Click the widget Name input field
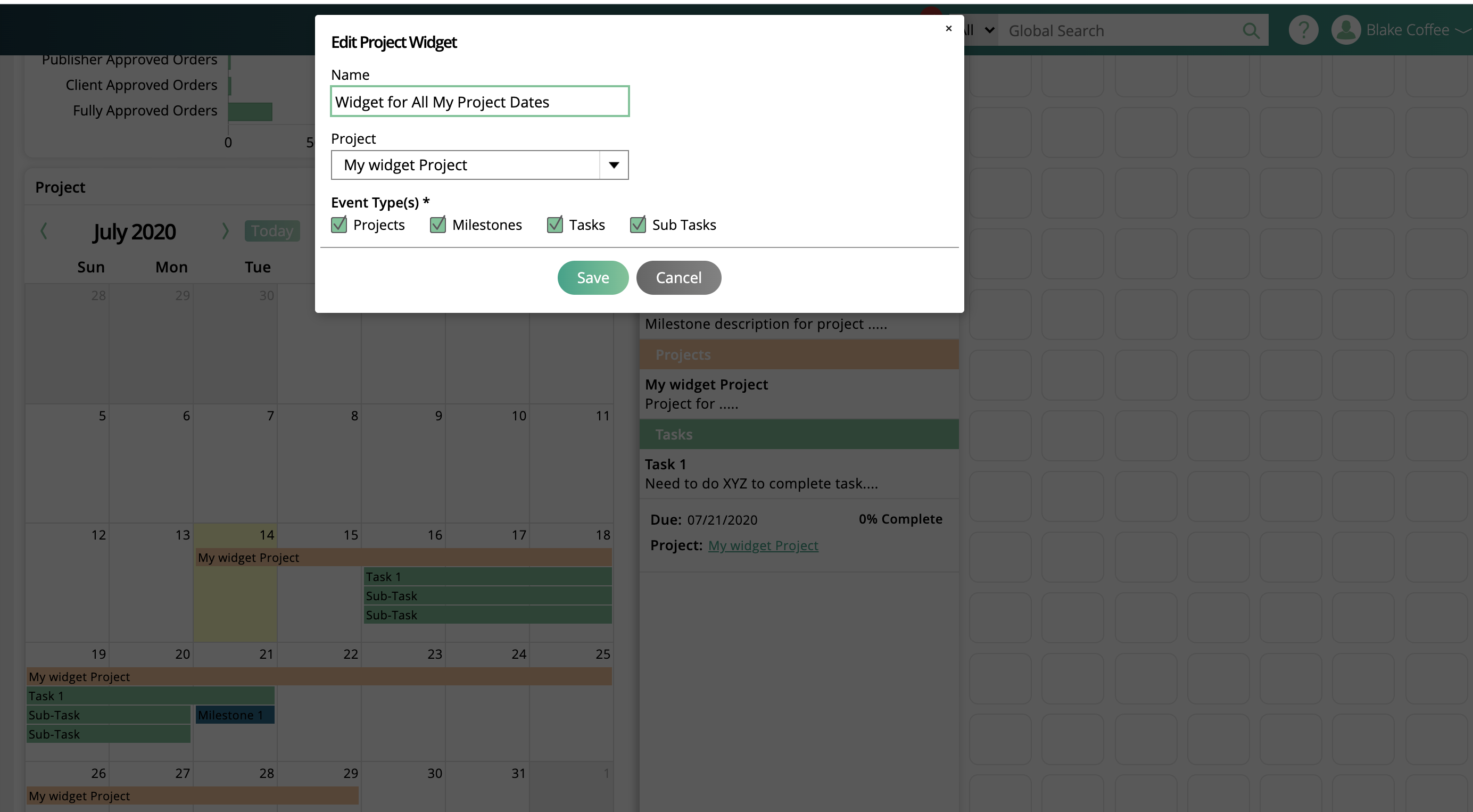 pyautogui.click(x=480, y=101)
